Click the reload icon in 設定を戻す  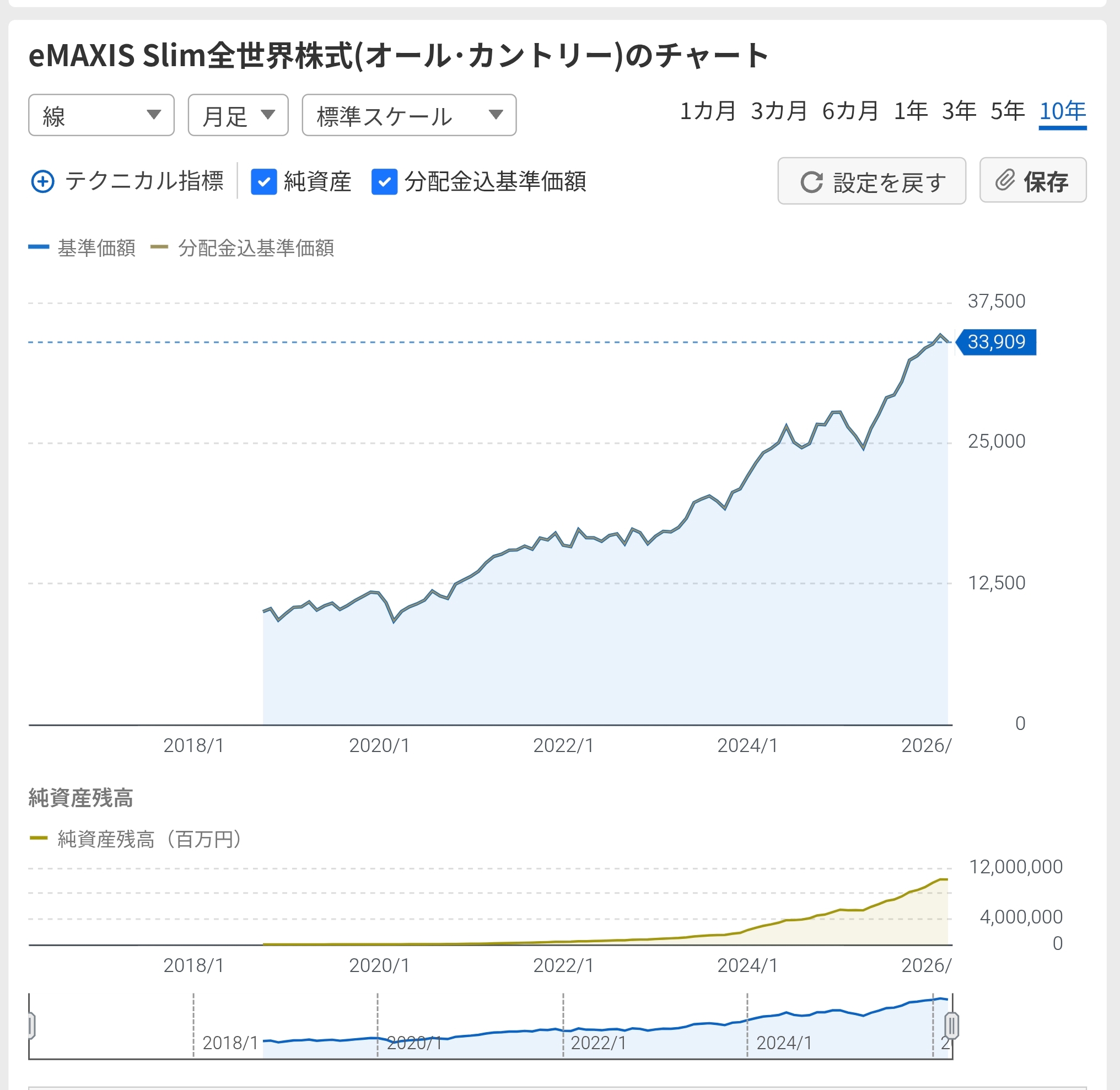811,182
